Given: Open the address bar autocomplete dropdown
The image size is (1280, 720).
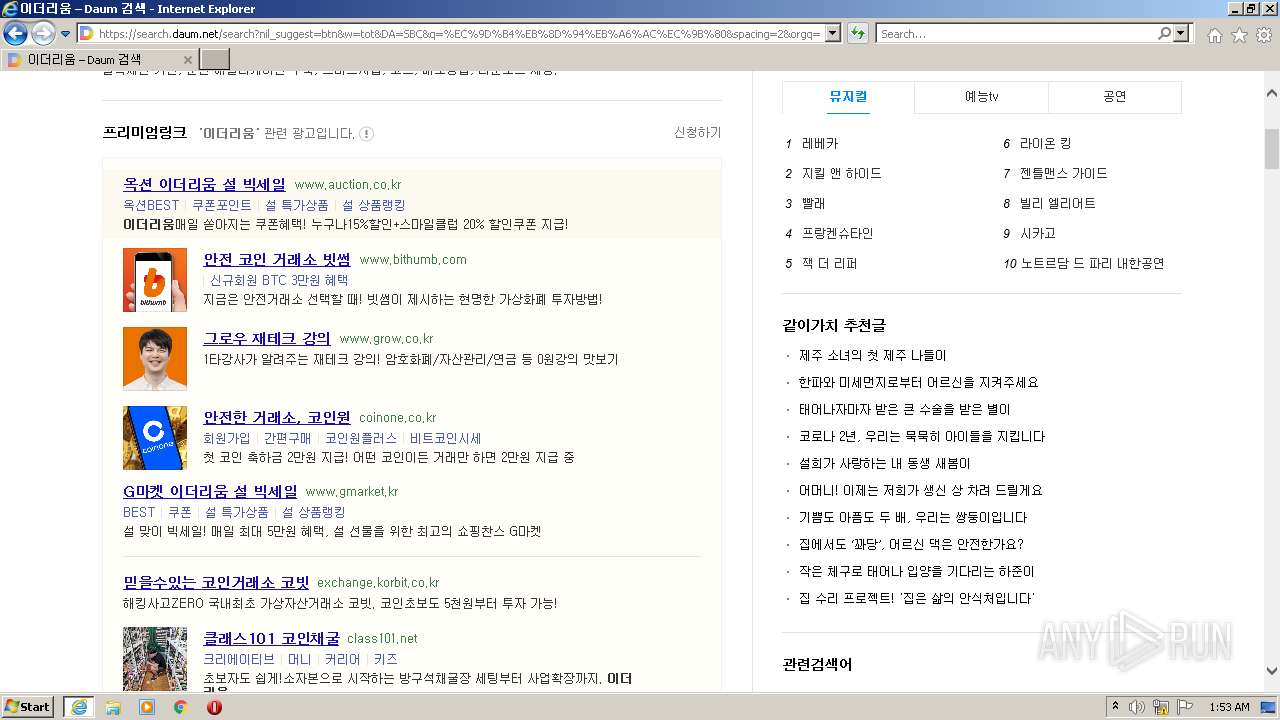Looking at the screenshot, I should [832, 34].
